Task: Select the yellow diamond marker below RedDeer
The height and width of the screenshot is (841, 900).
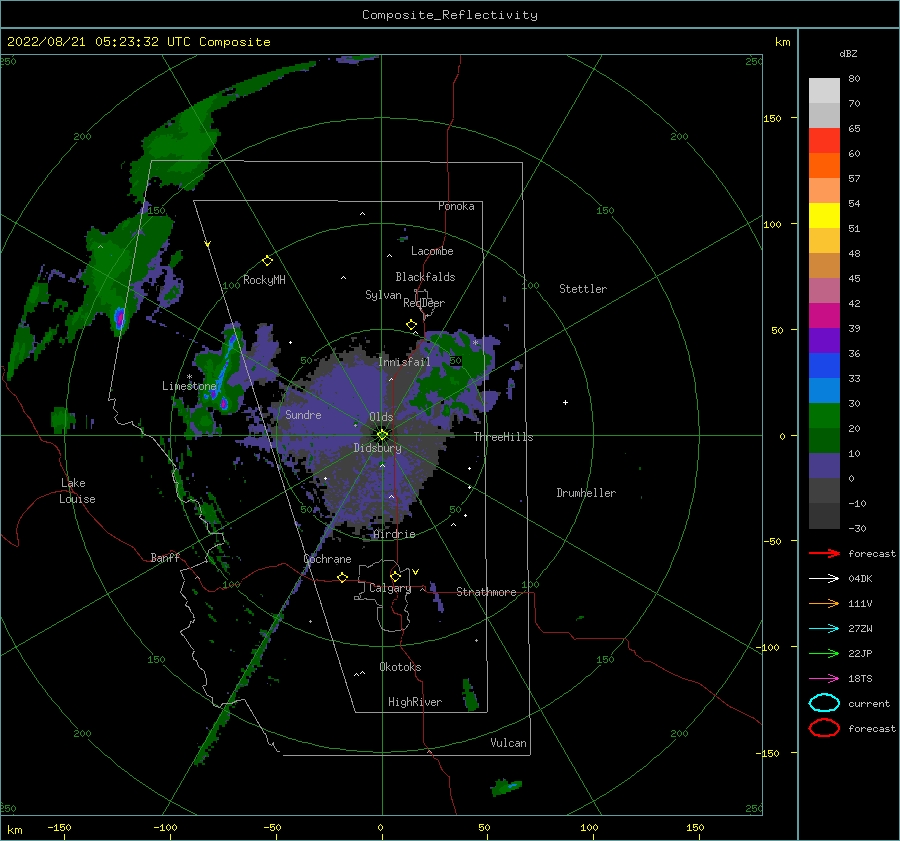Action: tap(411, 325)
